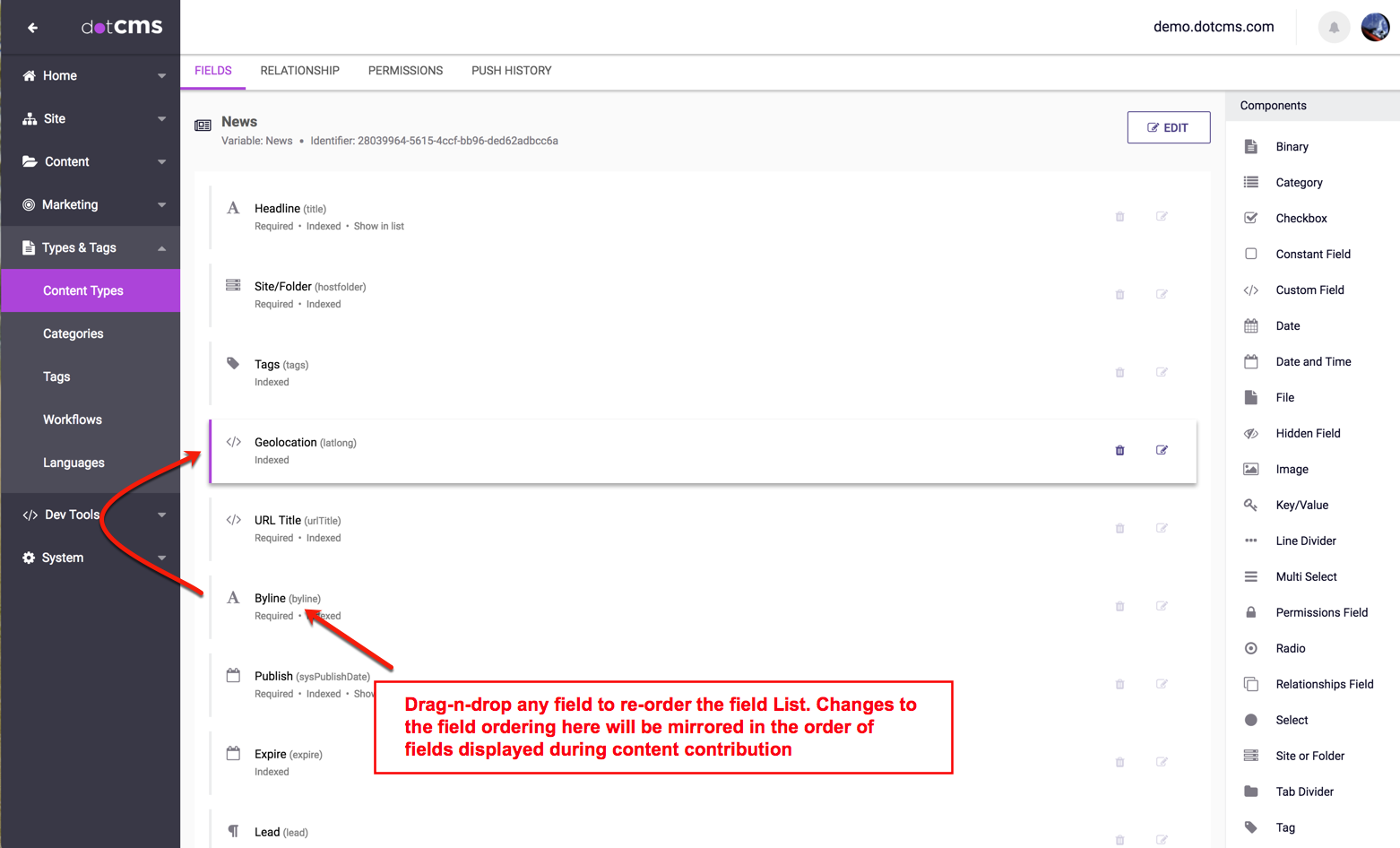This screenshot has width=1400, height=848.
Task: Click edit icon on Expire row
Action: click(x=1162, y=762)
